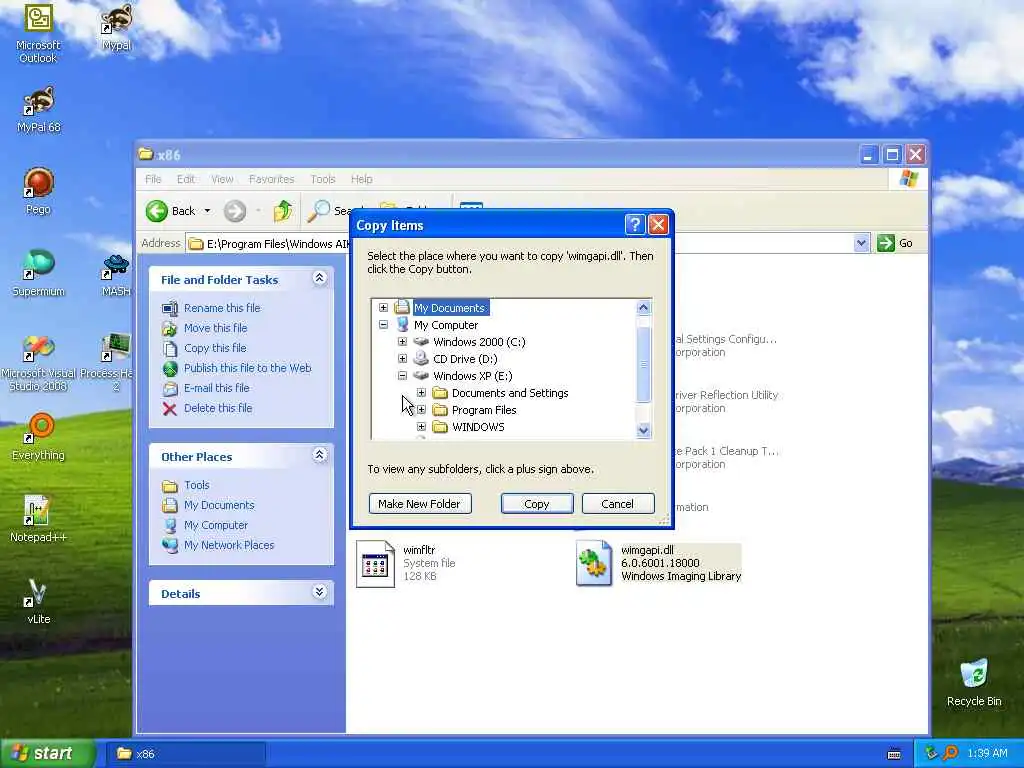1024x768 pixels.
Task: Click E-mail this file link
Action: (217, 388)
